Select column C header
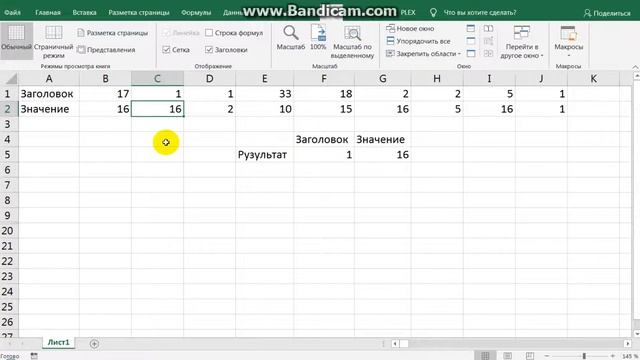 [x=157, y=78]
